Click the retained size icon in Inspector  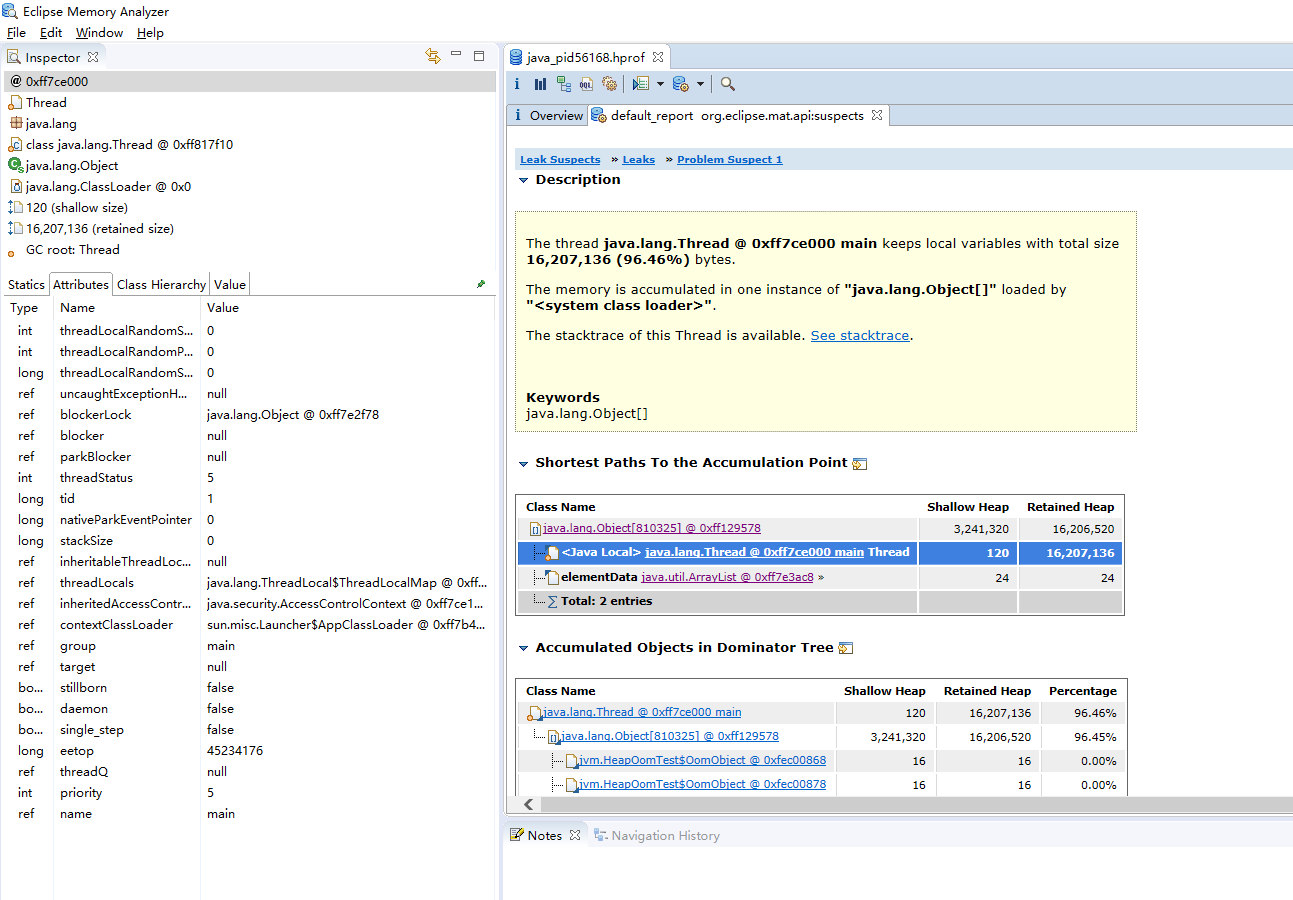click(x=15, y=228)
